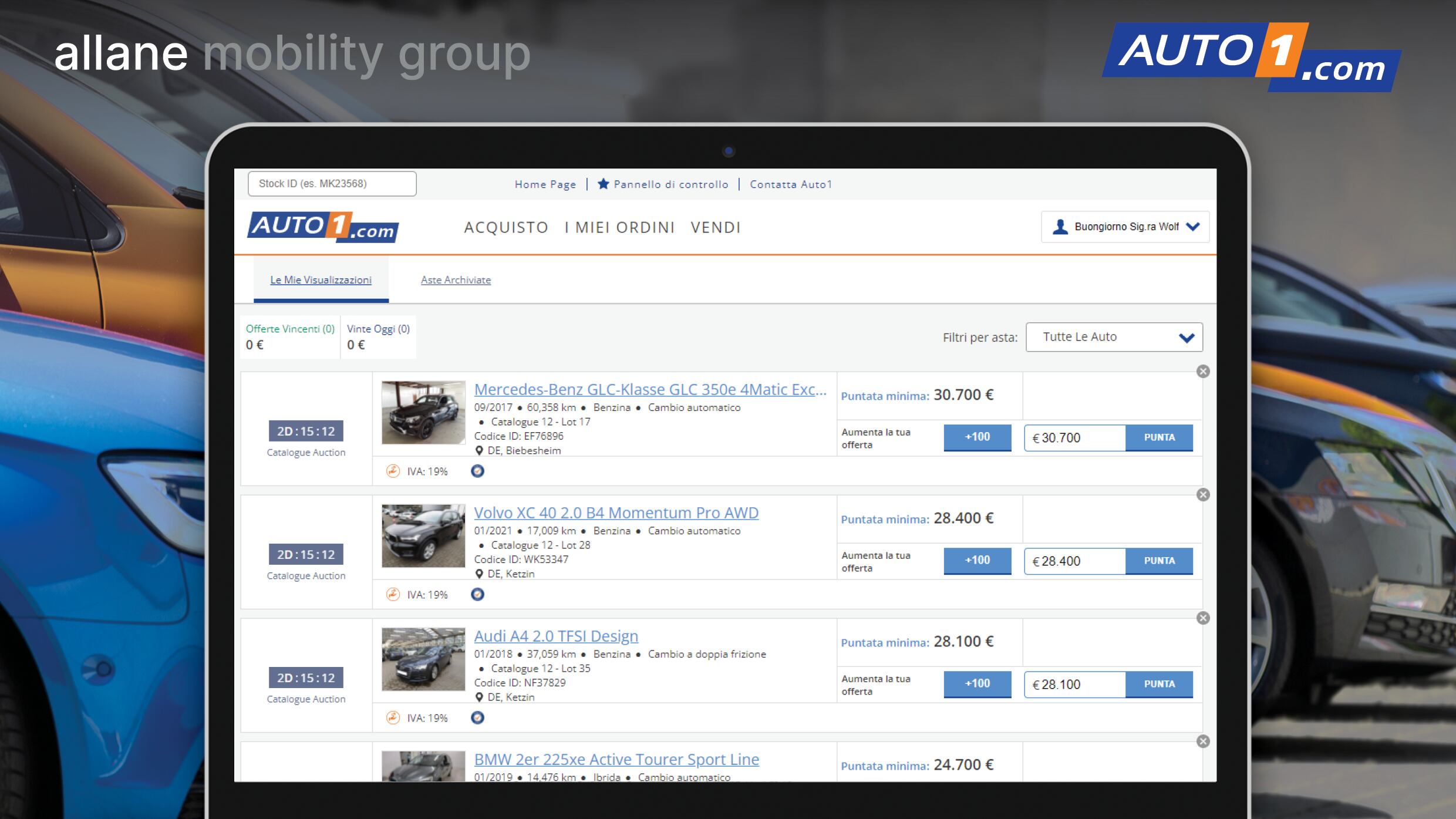Click the € 30.700 bid amount field
Screen dimensions: 1456x819
pyautogui.click(x=1075, y=437)
